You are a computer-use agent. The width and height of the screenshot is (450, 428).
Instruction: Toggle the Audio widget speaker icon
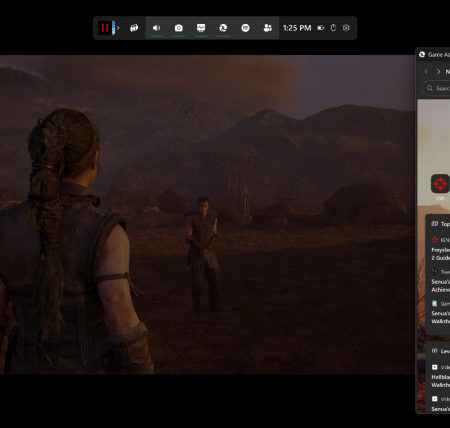tap(156, 28)
